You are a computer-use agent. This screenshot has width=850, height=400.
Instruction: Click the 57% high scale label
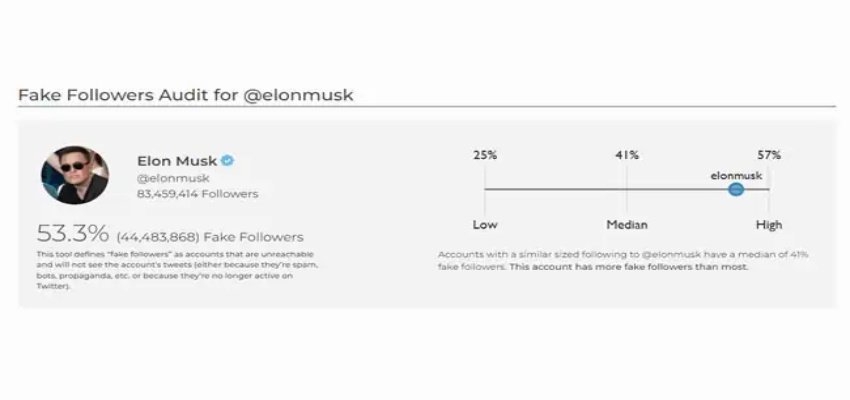tap(769, 155)
